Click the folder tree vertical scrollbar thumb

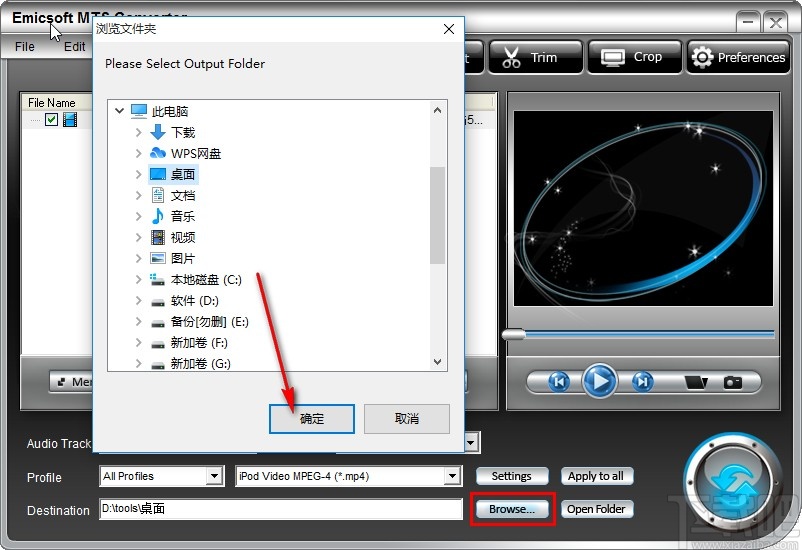(x=437, y=215)
